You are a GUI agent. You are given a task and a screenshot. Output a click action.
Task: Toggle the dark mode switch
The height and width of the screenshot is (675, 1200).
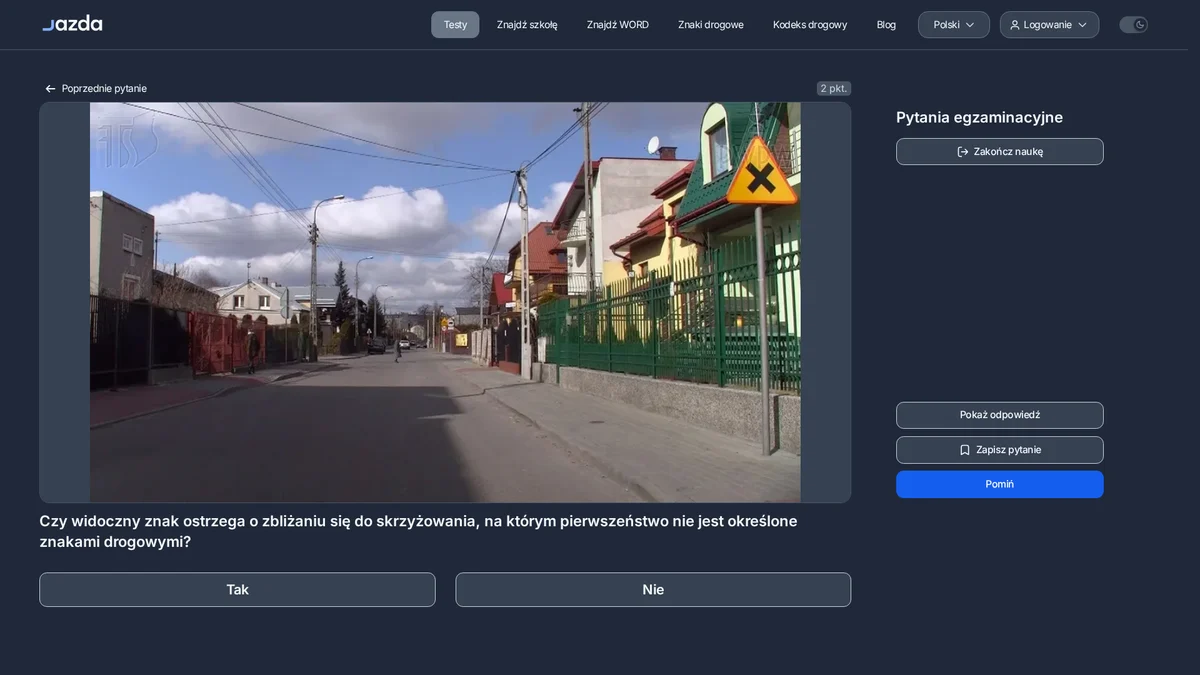click(x=1133, y=25)
